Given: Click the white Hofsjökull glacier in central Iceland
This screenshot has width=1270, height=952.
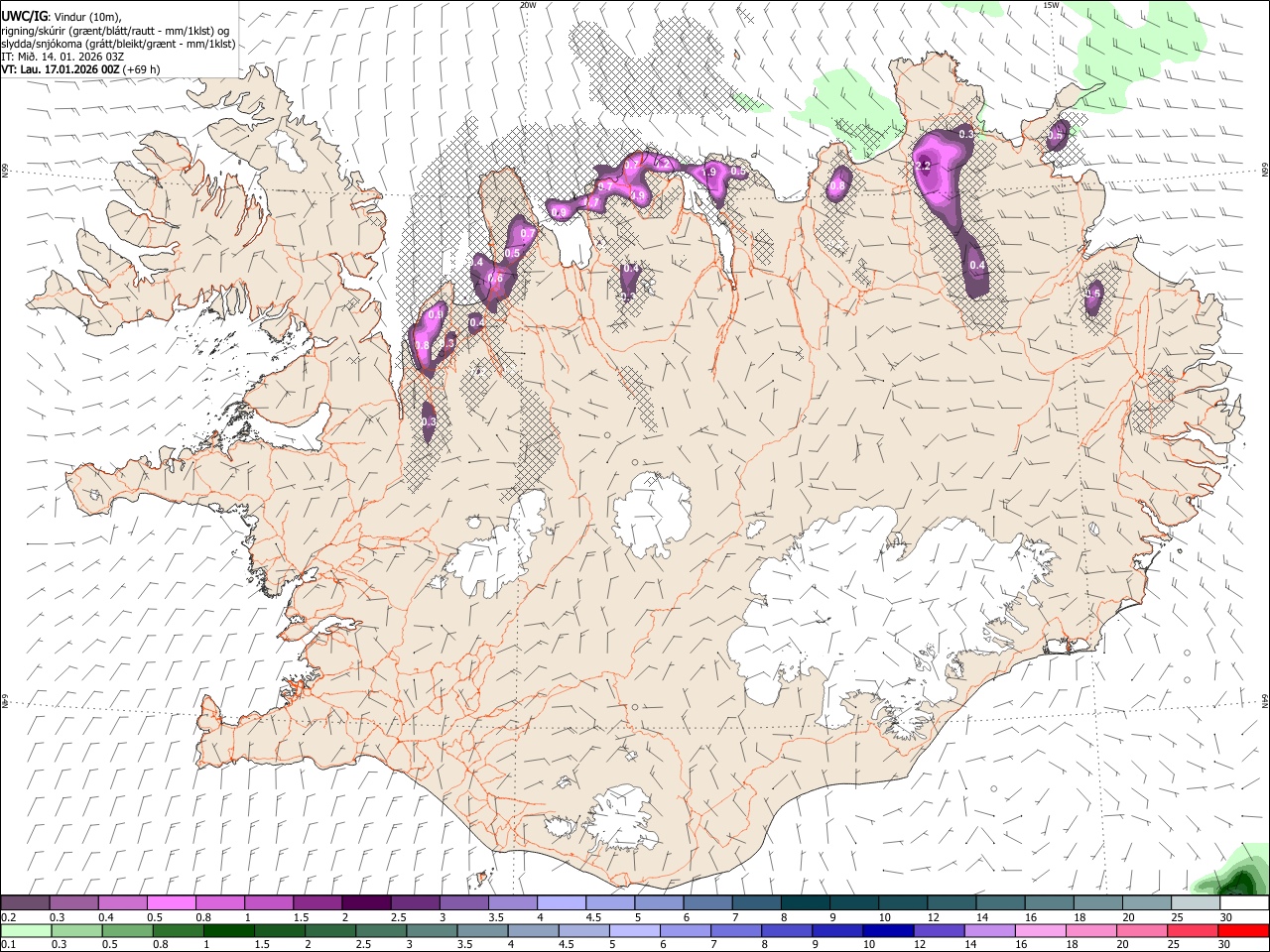Looking at the screenshot, I should [x=653, y=514].
